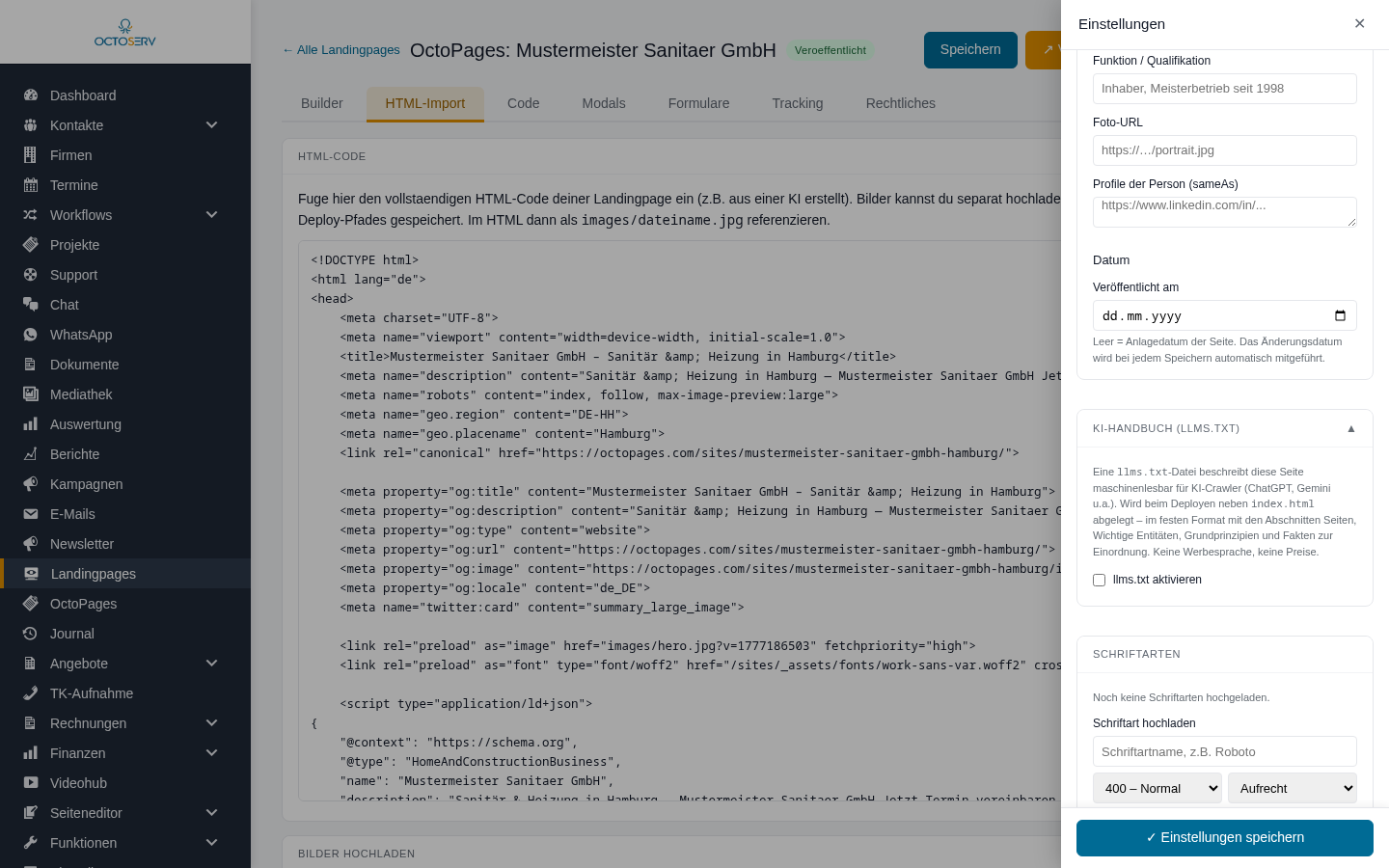Click the WhatsApp icon in sidebar
Image resolution: width=1389 pixels, height=868 pixels.
(x=31, y=335)
